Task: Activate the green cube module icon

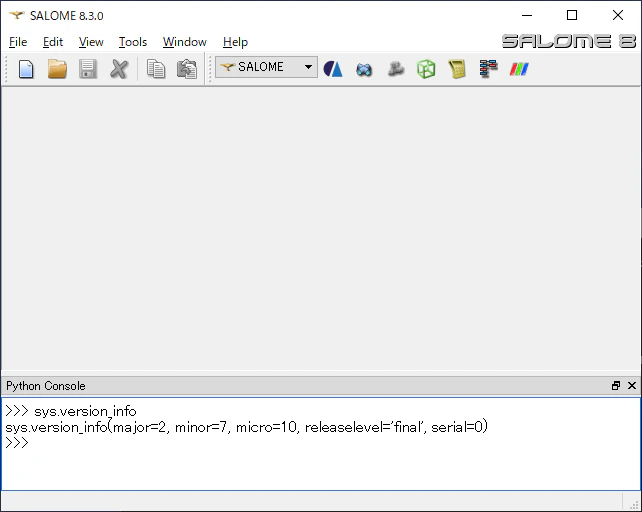Action: pos(426,69)
